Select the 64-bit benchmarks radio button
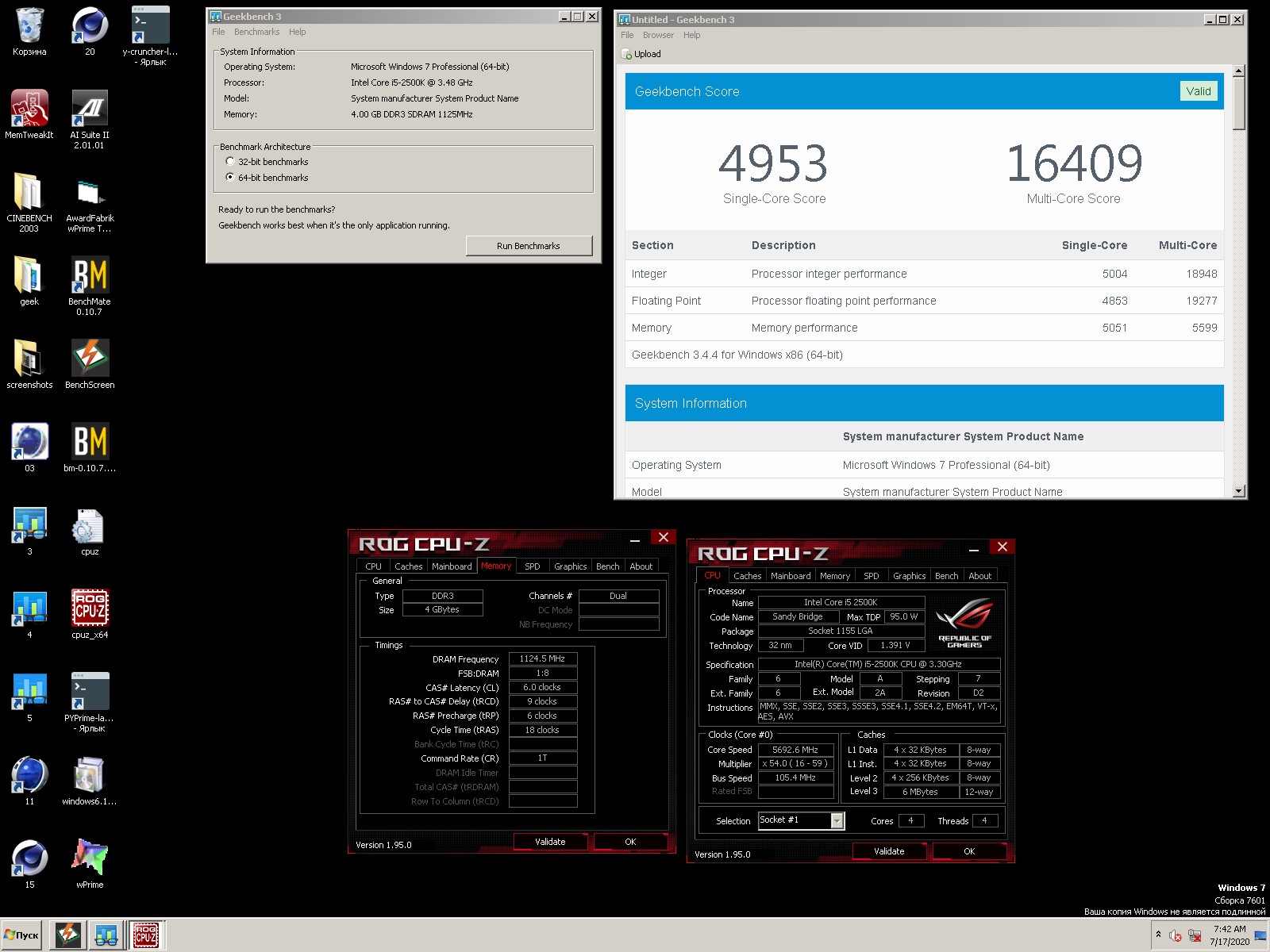 pos(230,178)
